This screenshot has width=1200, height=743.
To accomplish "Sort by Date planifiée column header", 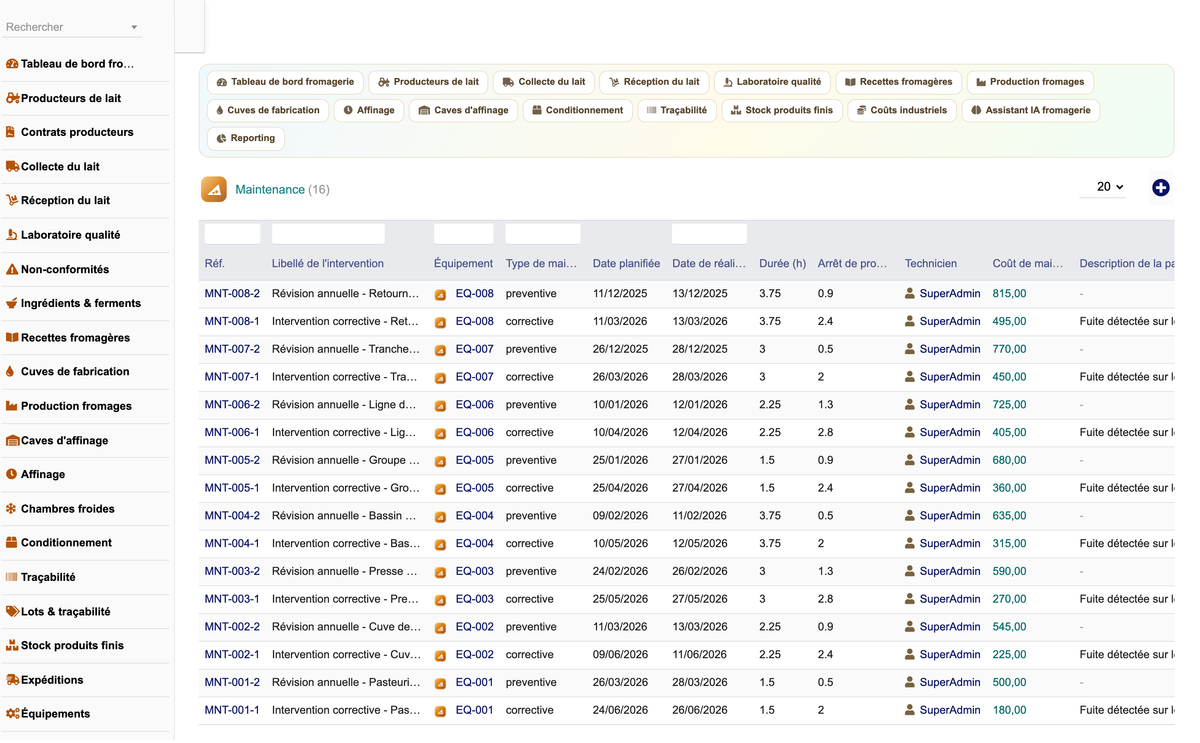I will tap(626, 264).
